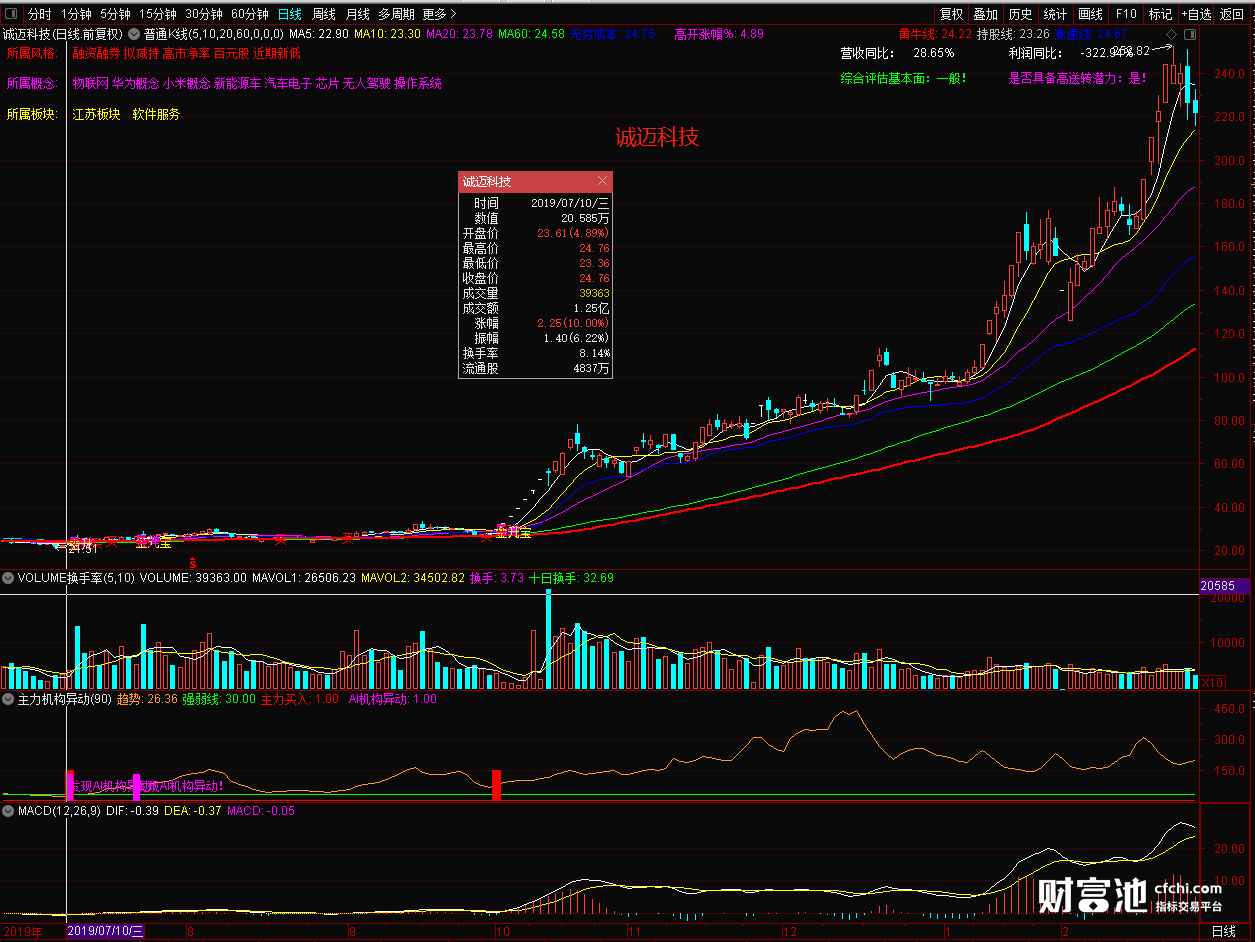
Task: Toggle the left sidebar panel icon
Action: [x=11, y=14]
